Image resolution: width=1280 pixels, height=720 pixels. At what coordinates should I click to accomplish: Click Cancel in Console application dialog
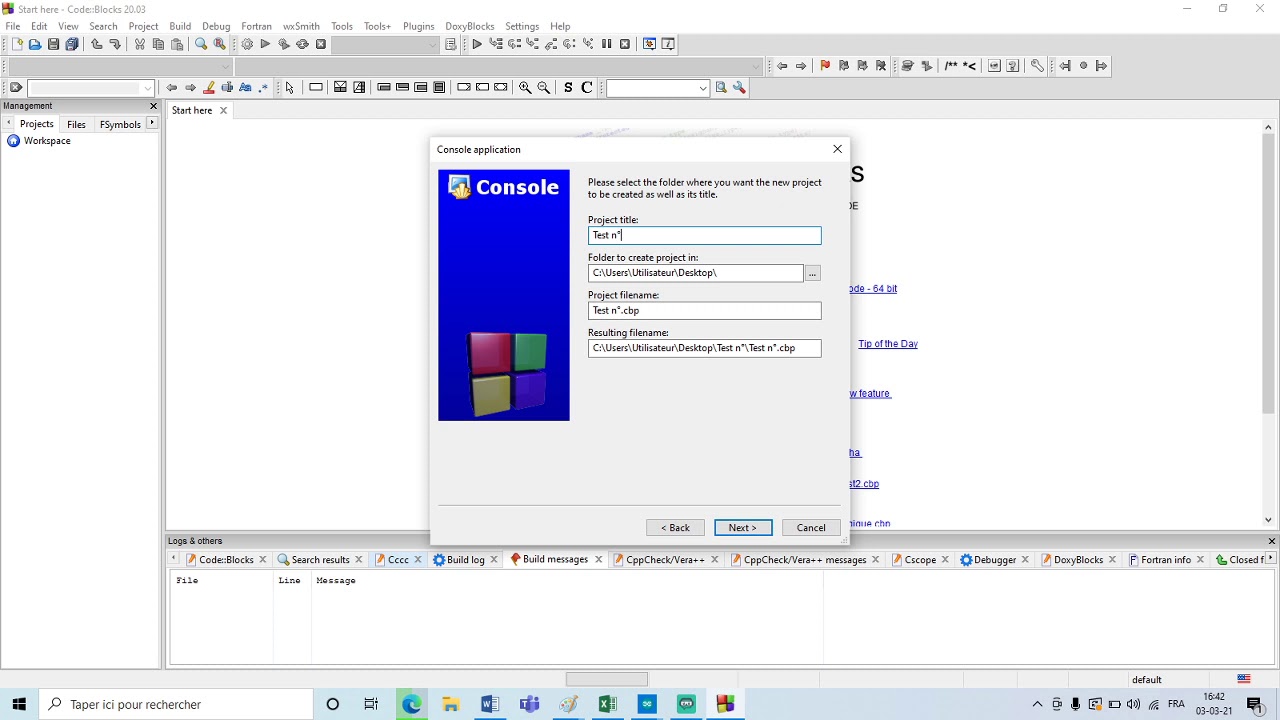point(811,528)
